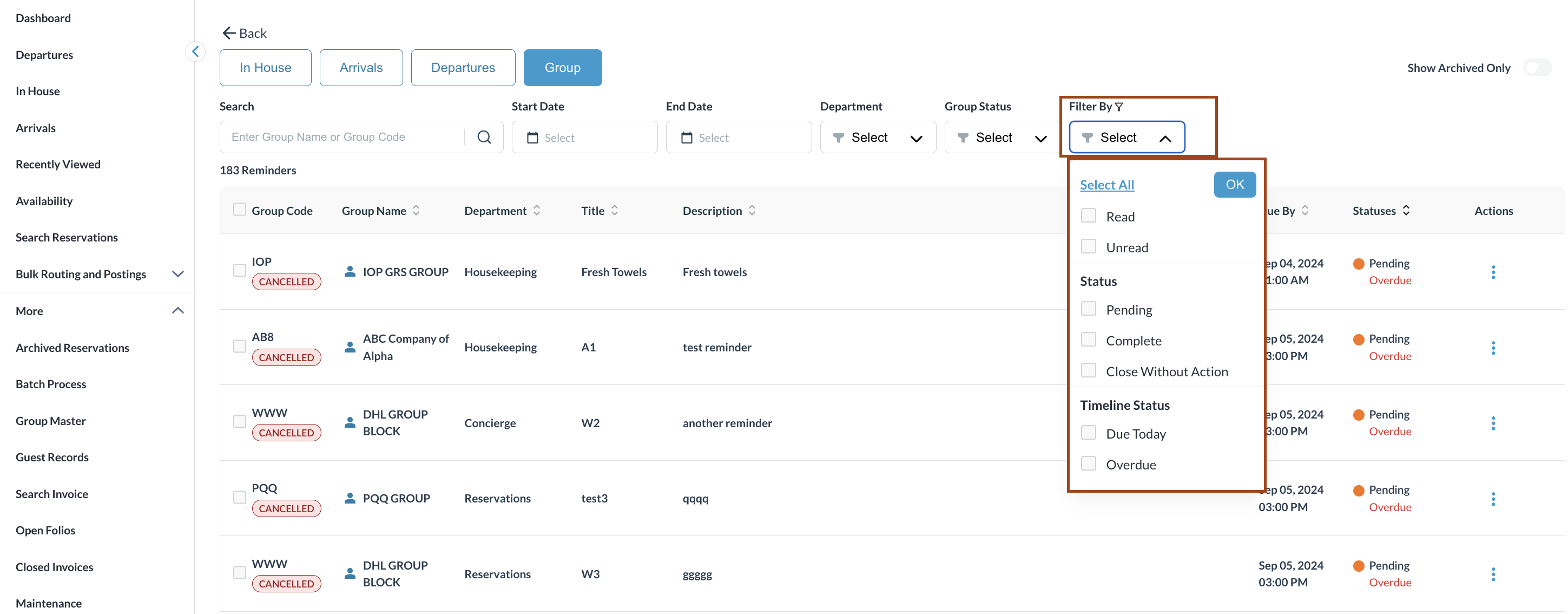This screenshot has width=1568, height=614.
Task: Click the search magnifier icon
Action: [484, 137]
